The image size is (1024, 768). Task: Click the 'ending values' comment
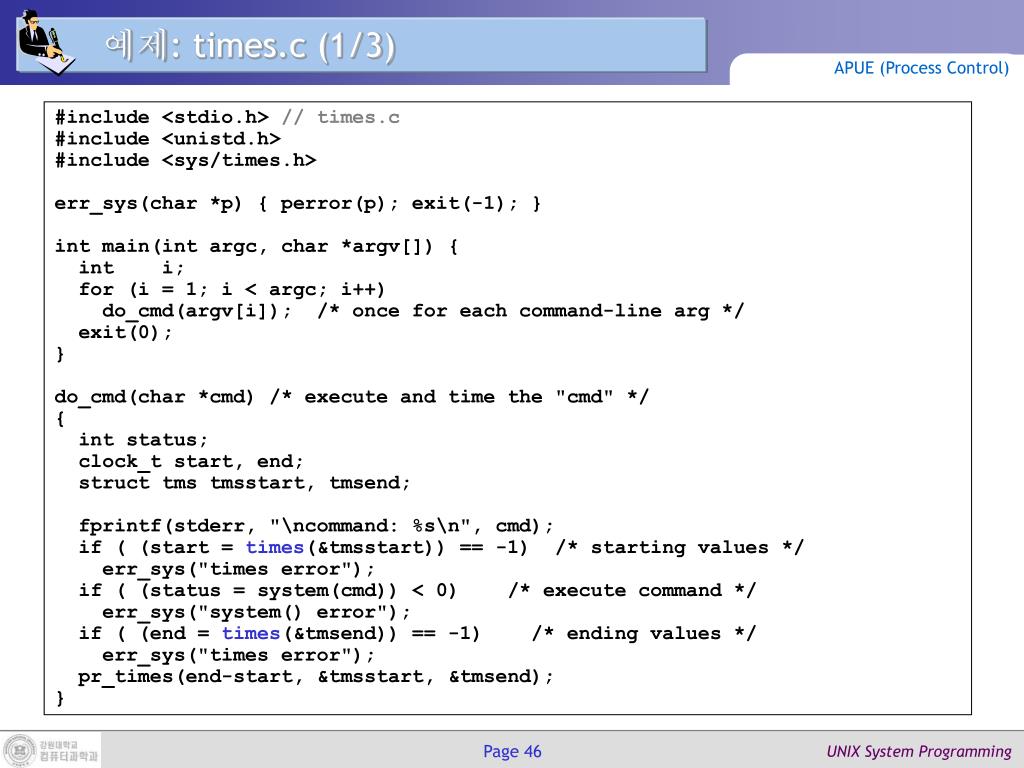click(644, 633)
